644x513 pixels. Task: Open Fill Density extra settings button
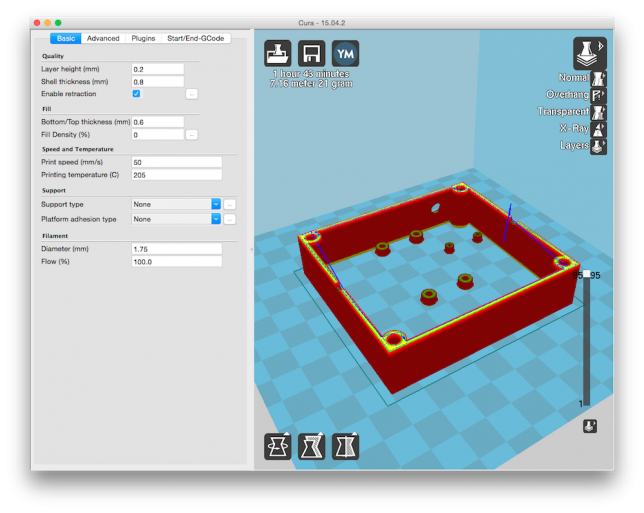click(191, 134)
